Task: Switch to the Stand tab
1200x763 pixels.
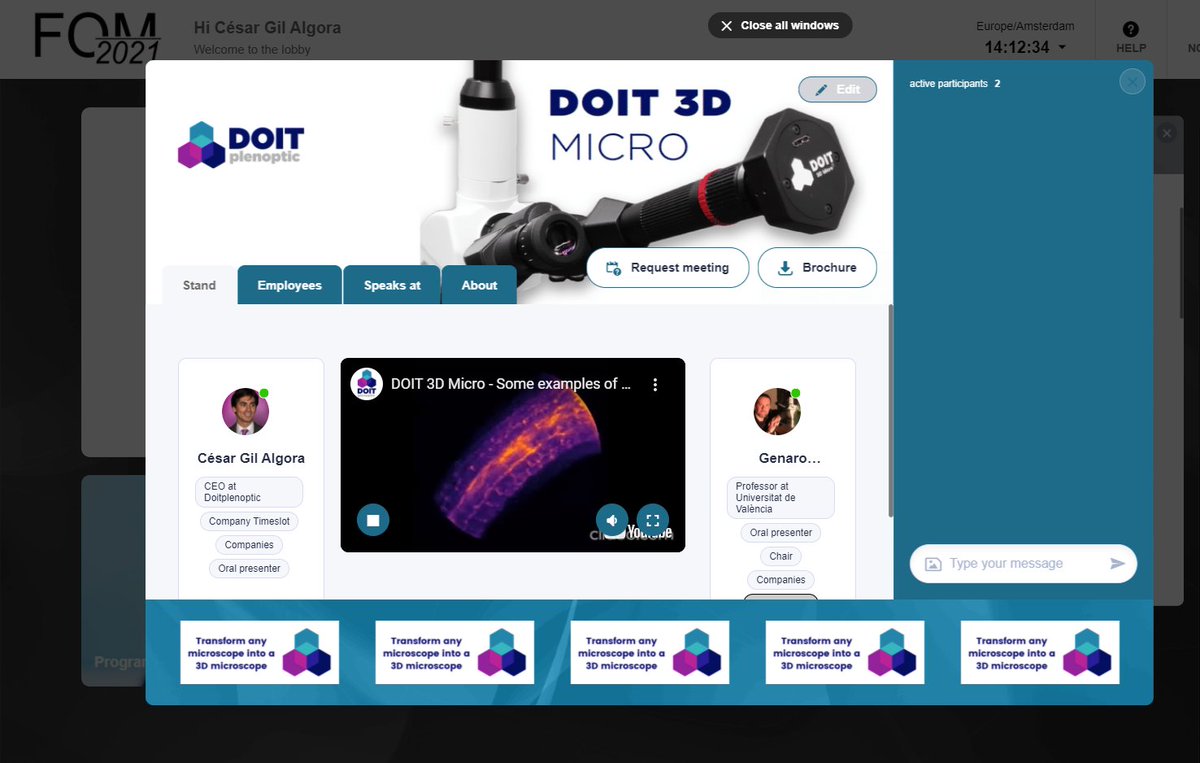Action: tap(199, 285)
